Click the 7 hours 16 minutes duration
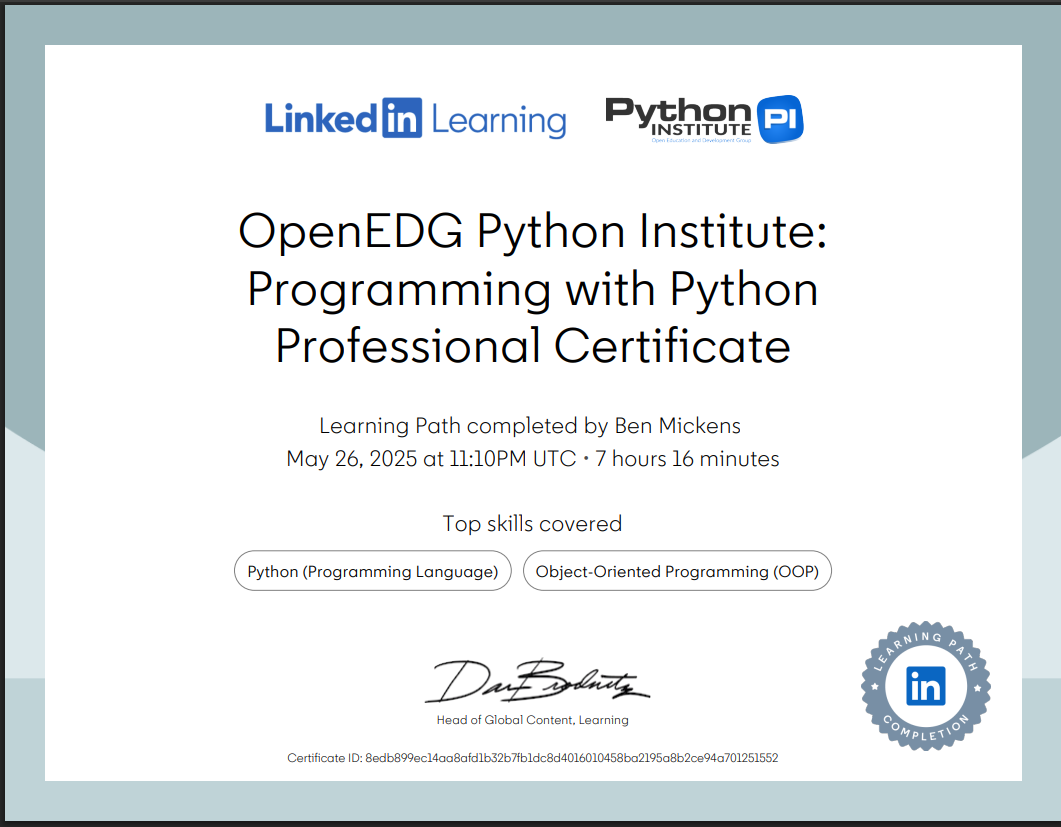The image size is (1061, 827). [687, 459]
